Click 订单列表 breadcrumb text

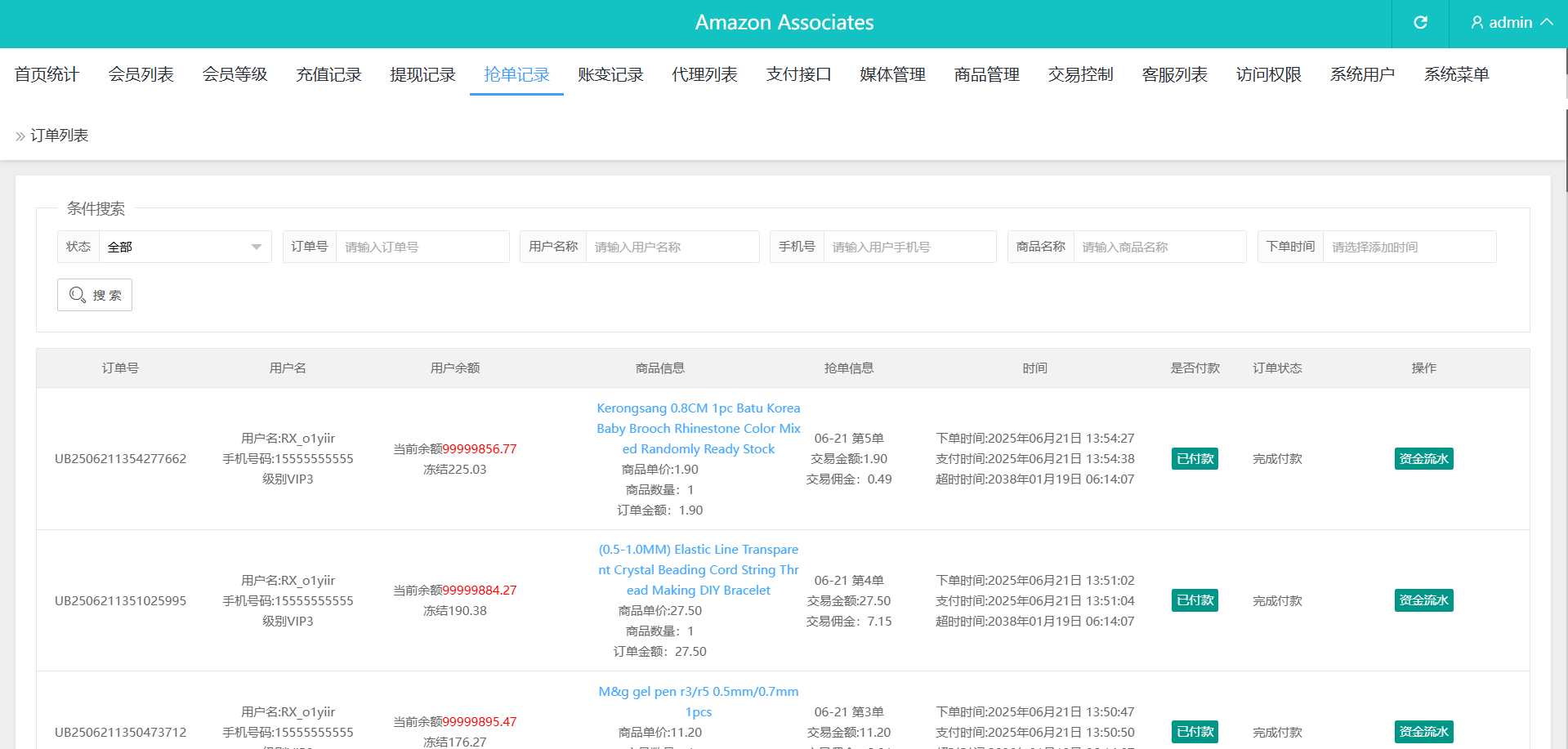[59, 136]
